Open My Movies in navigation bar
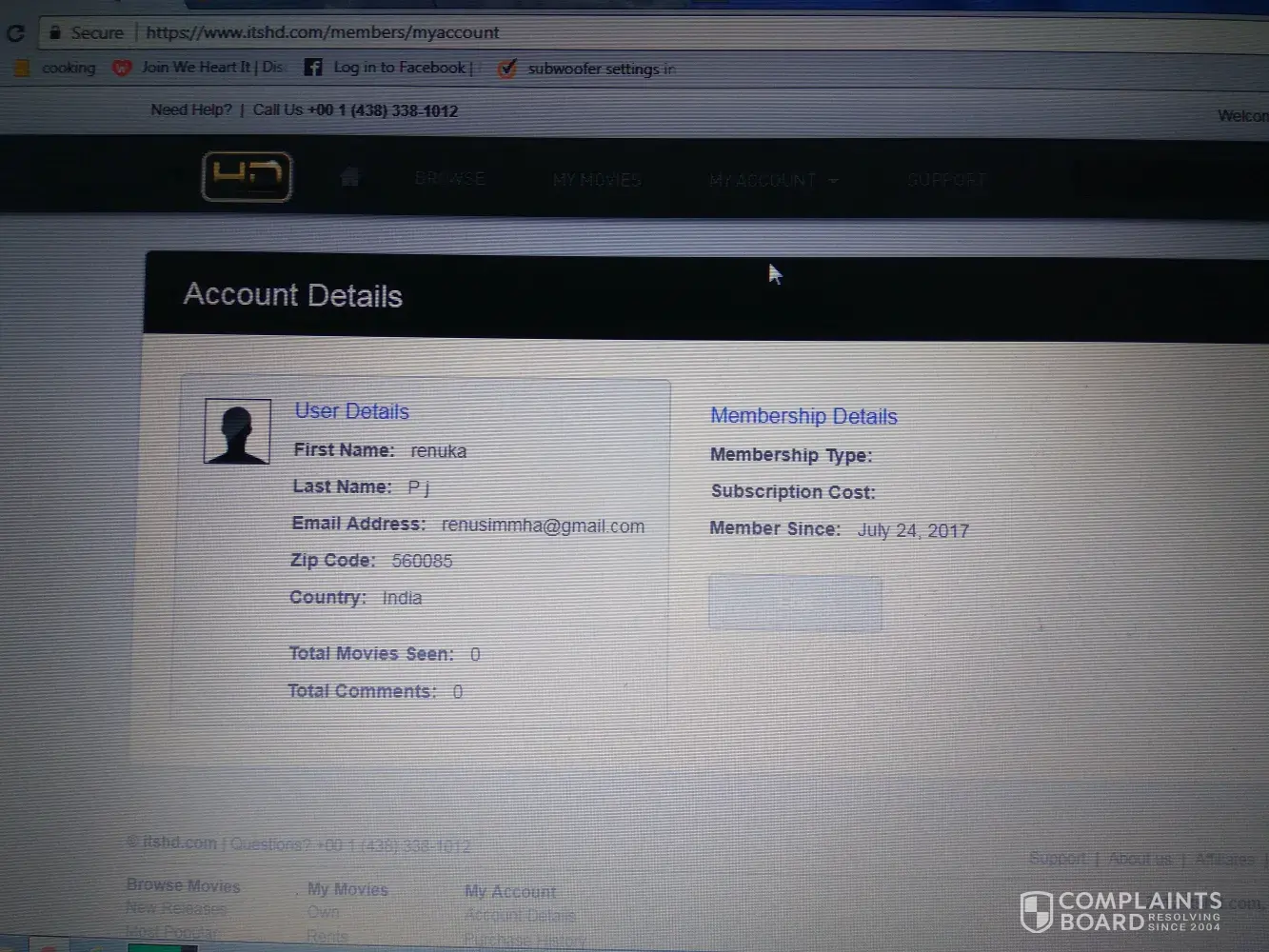Viewport: 1269px width, 952px height. pos(597,180)
